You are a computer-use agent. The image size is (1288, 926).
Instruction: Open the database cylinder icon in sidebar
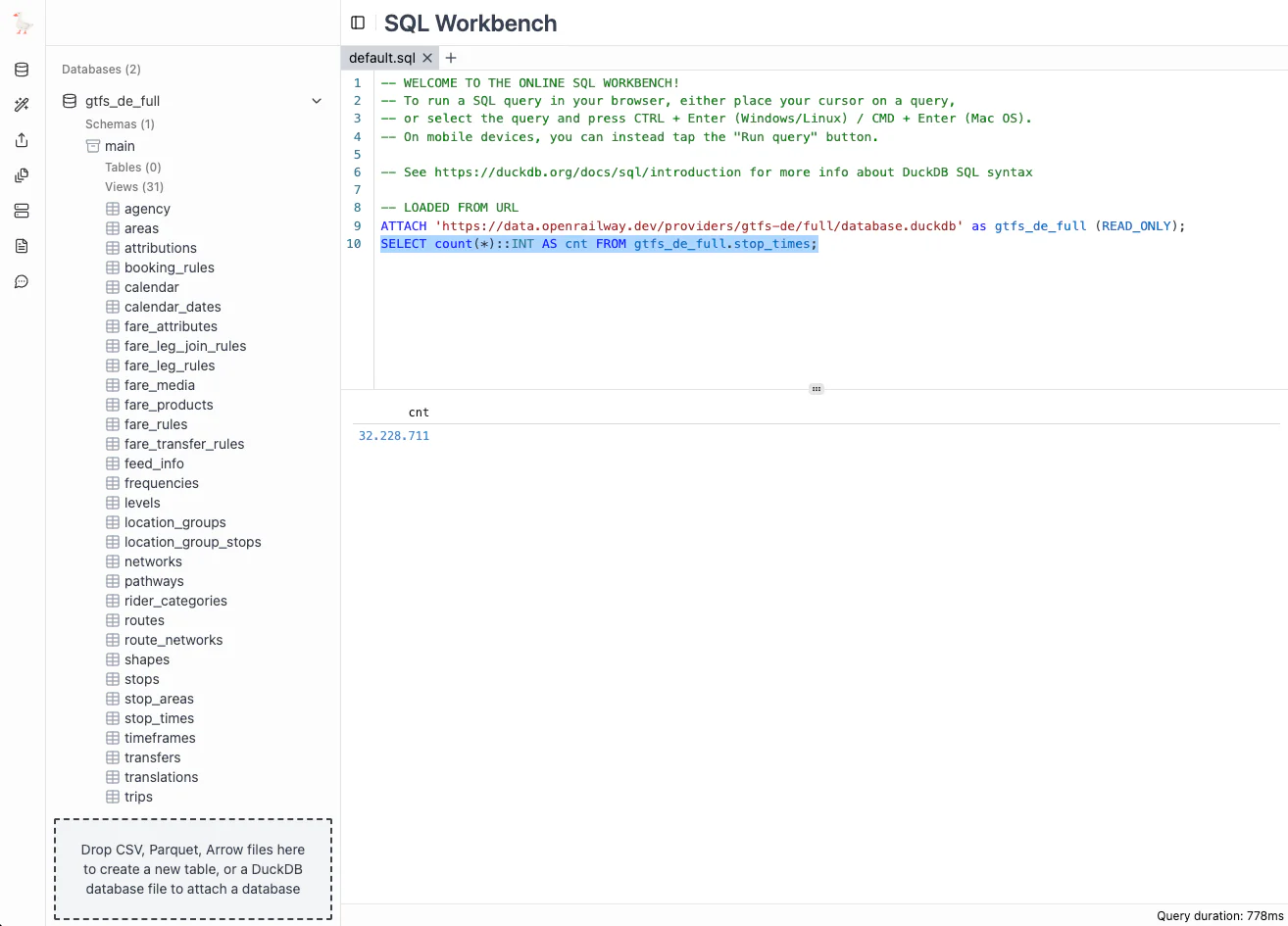coord(23,70)
